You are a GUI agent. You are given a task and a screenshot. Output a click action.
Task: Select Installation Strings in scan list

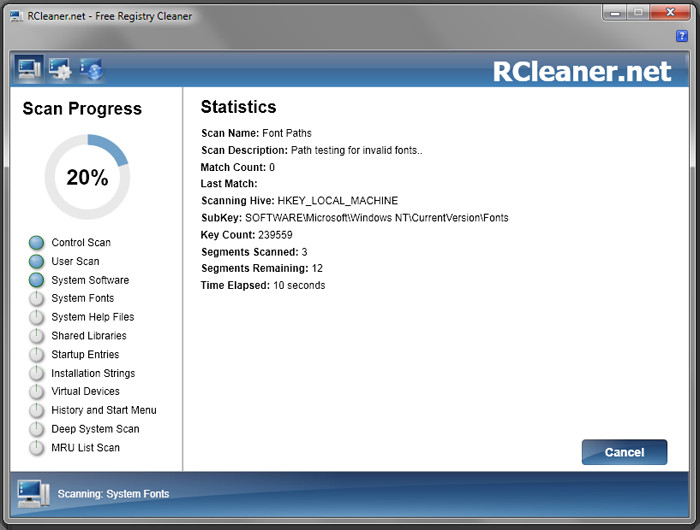(93, 373)
